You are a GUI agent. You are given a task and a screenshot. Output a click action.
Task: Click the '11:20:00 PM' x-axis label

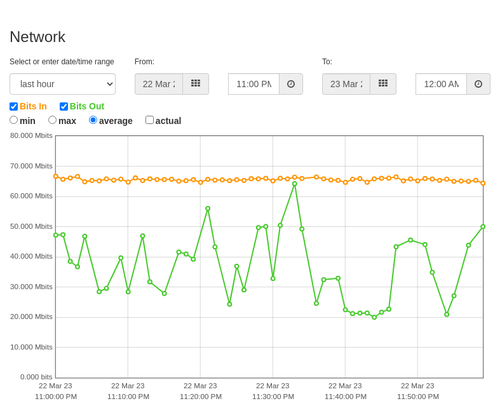201,397
